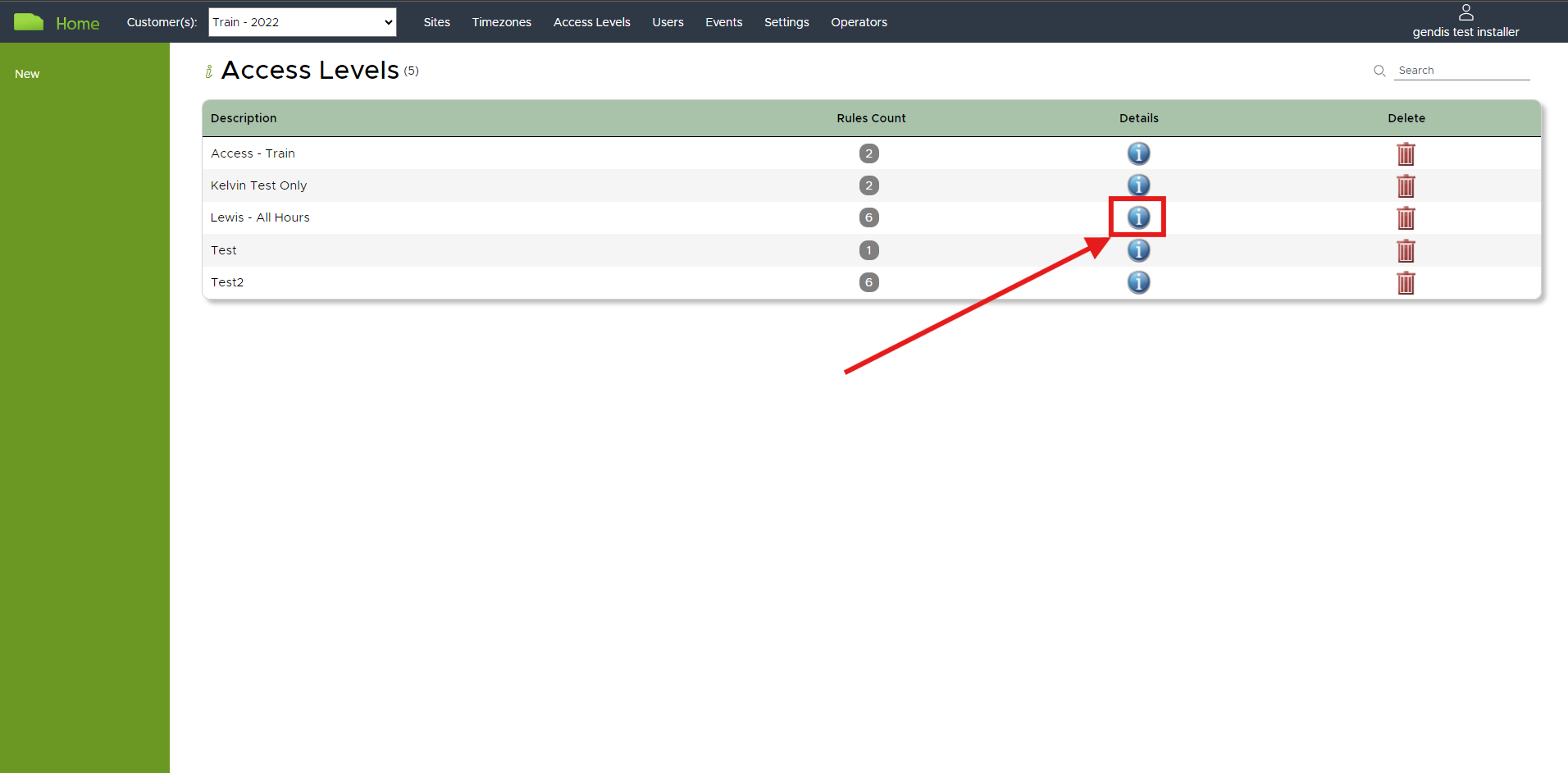Navigate to the Users section

click(x=668, y=22)
